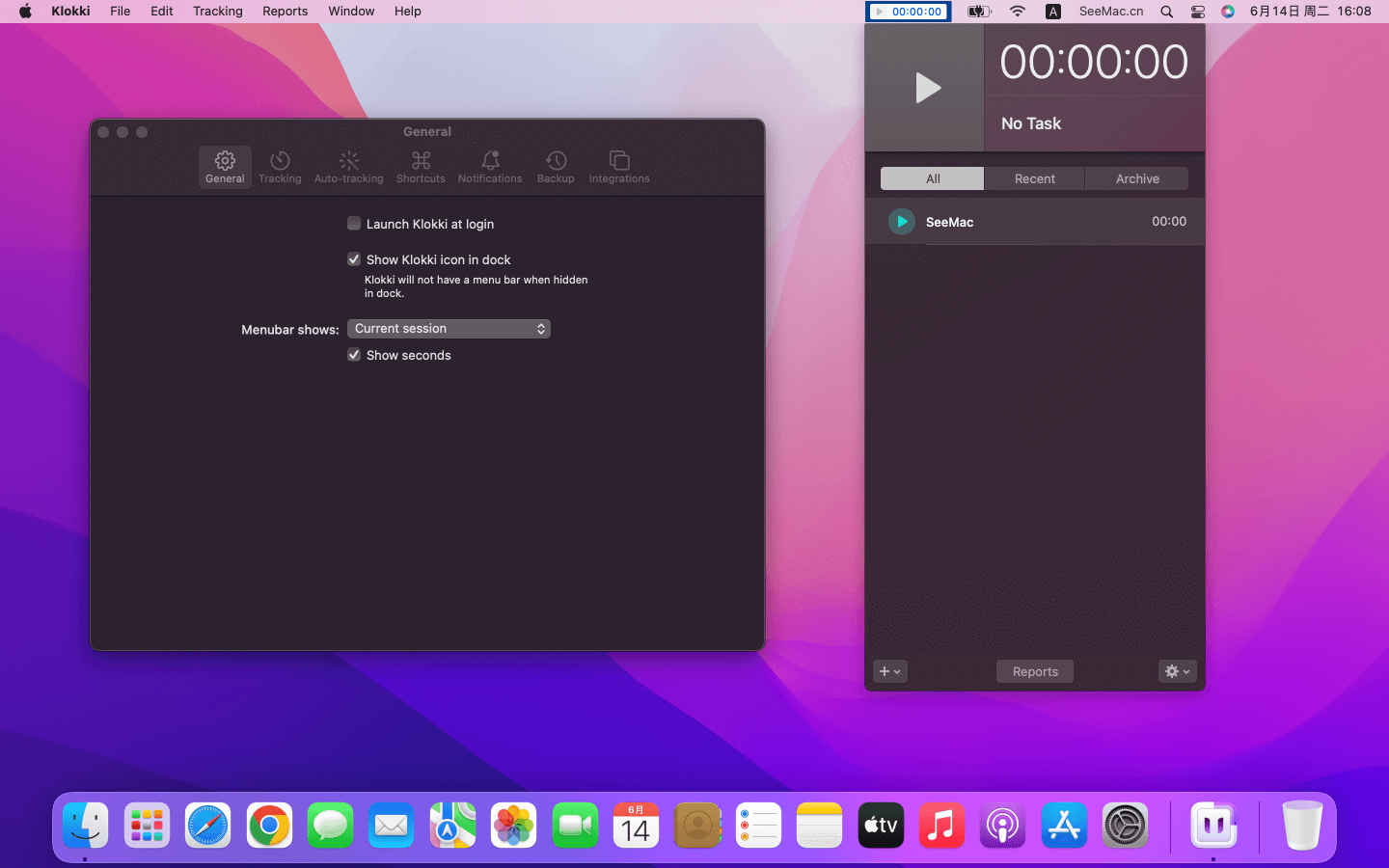
Task: Open the Tracking menu in the menu bar
Action: pos(217,12)
